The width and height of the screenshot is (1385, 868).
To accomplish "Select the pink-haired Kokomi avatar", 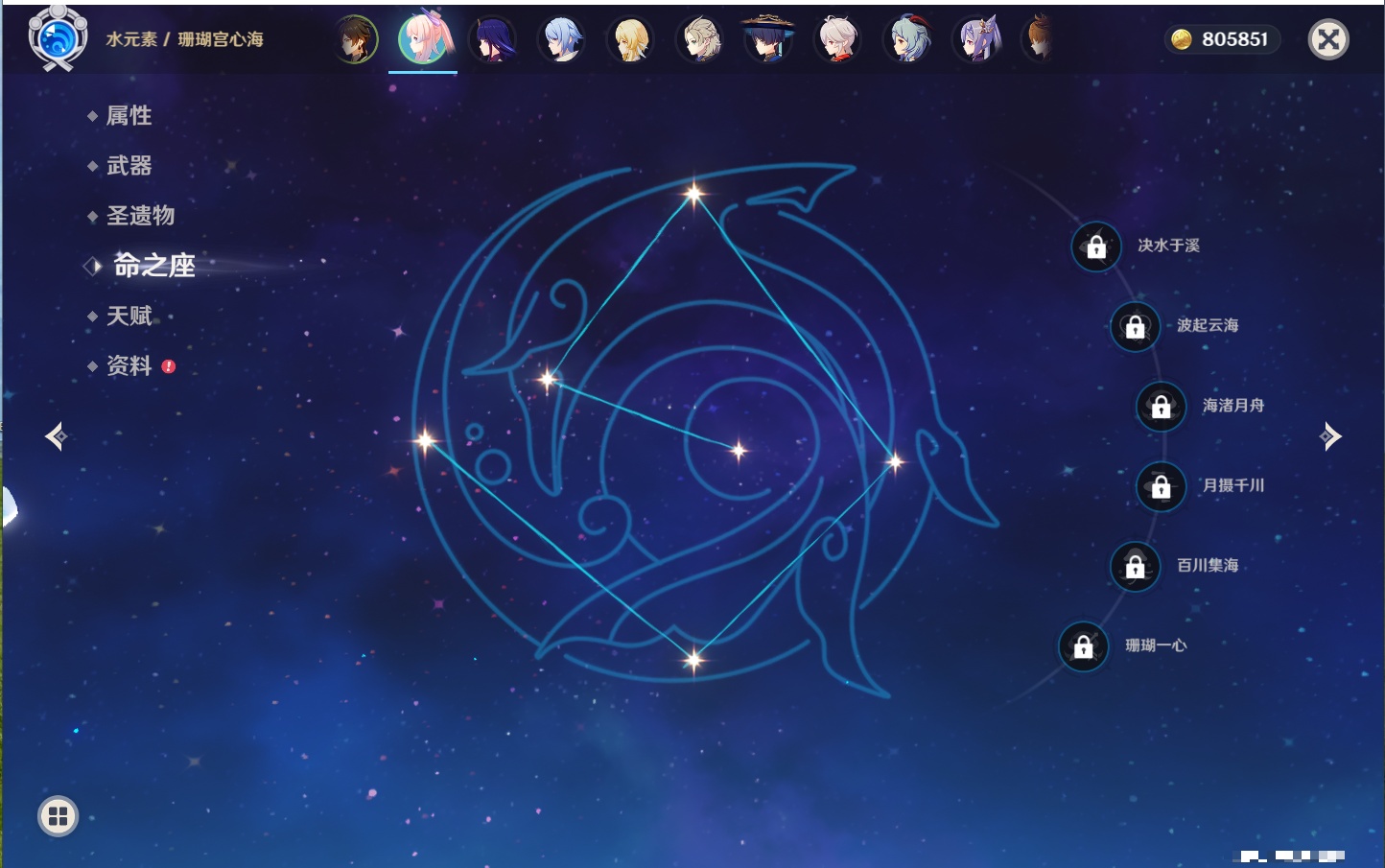I will (x=424, y=38).
